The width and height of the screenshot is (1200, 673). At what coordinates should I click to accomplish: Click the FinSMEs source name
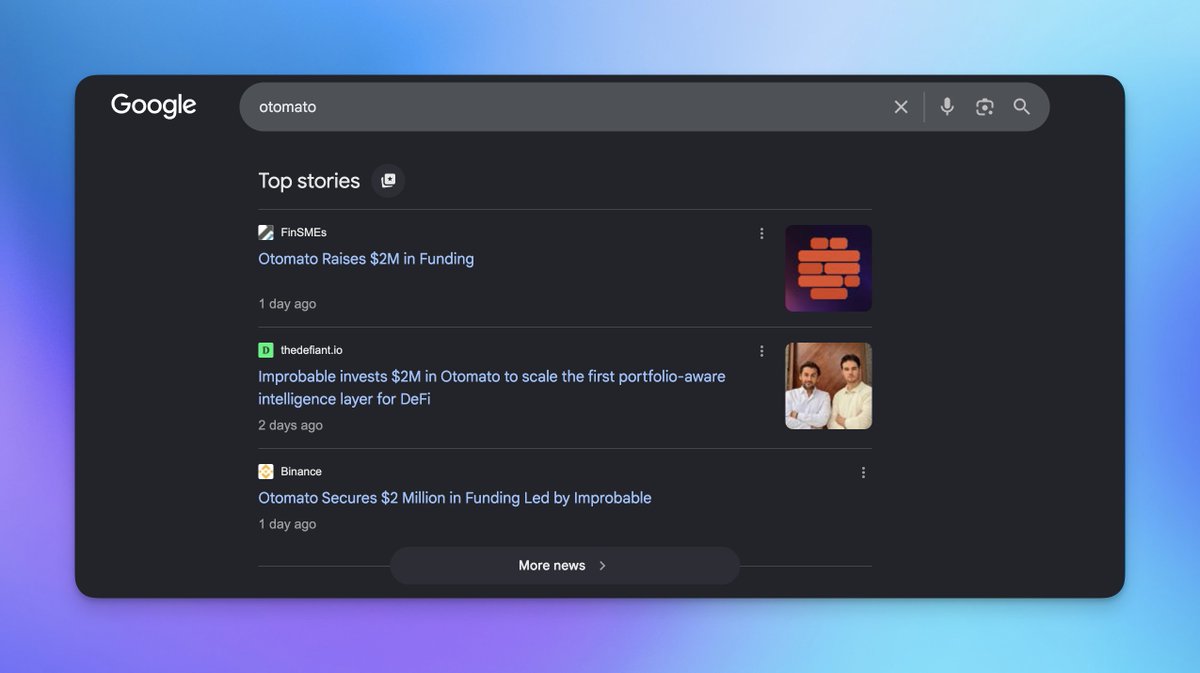point(304,233)
